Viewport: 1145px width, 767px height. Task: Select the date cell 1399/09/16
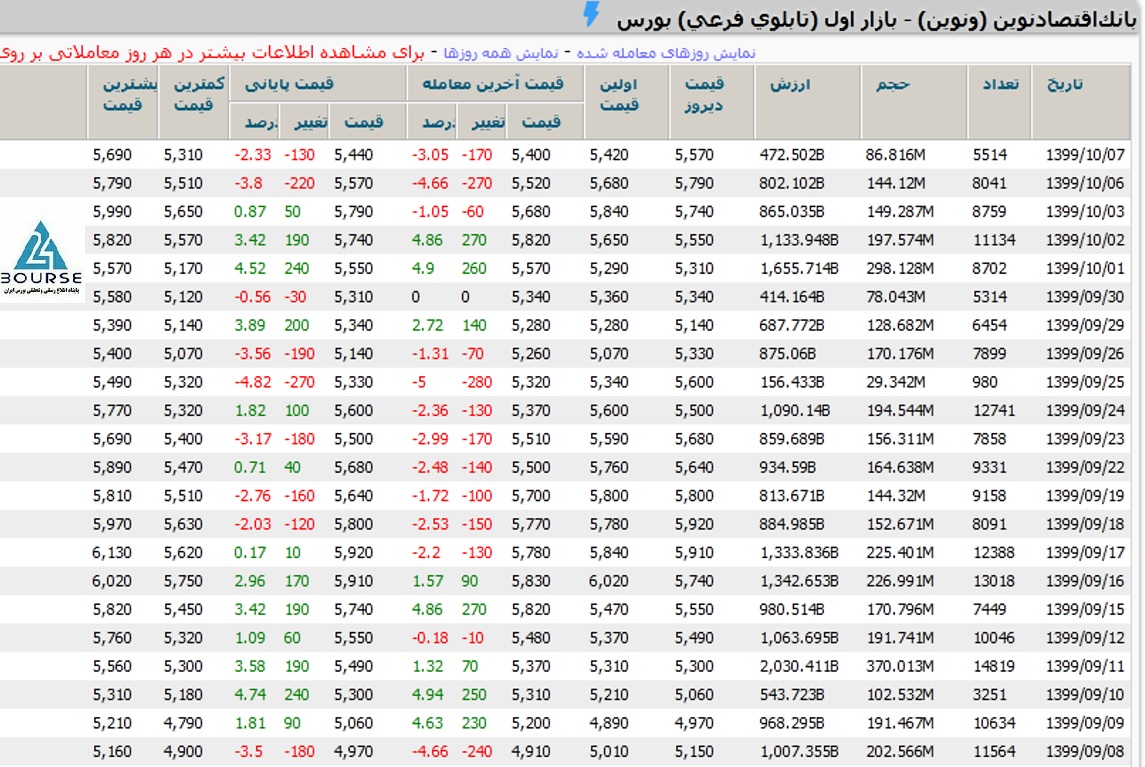(x=1085, y=581)
